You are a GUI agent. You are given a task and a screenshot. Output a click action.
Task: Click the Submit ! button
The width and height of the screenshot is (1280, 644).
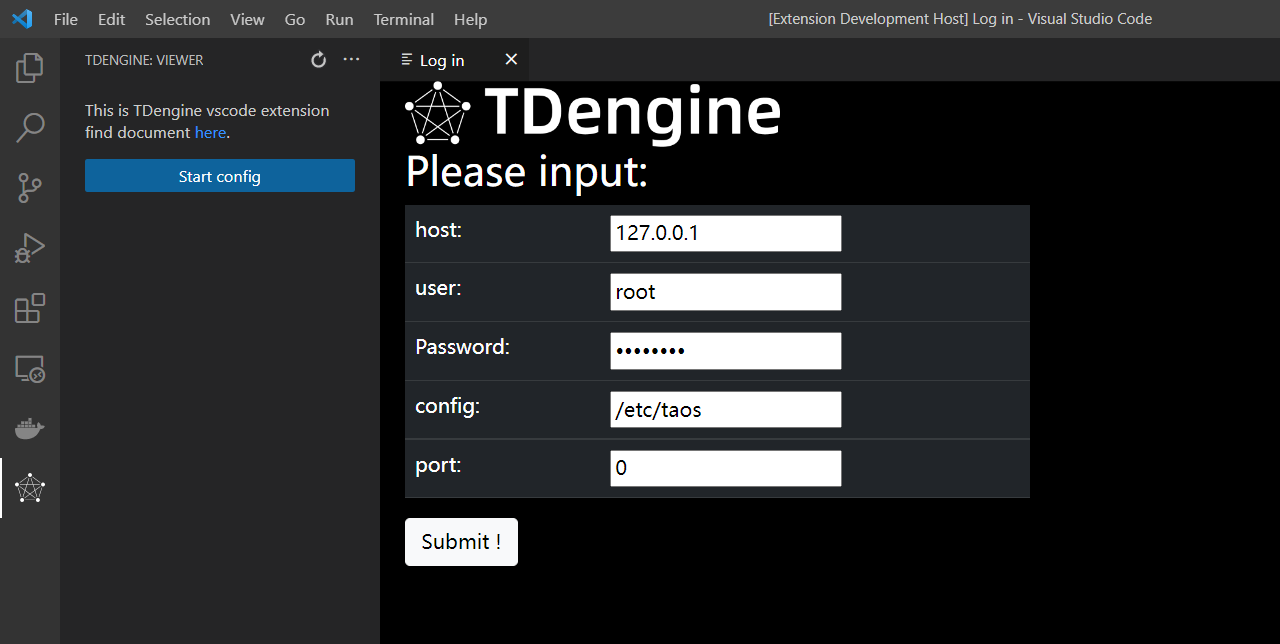[x=461, y=542]
